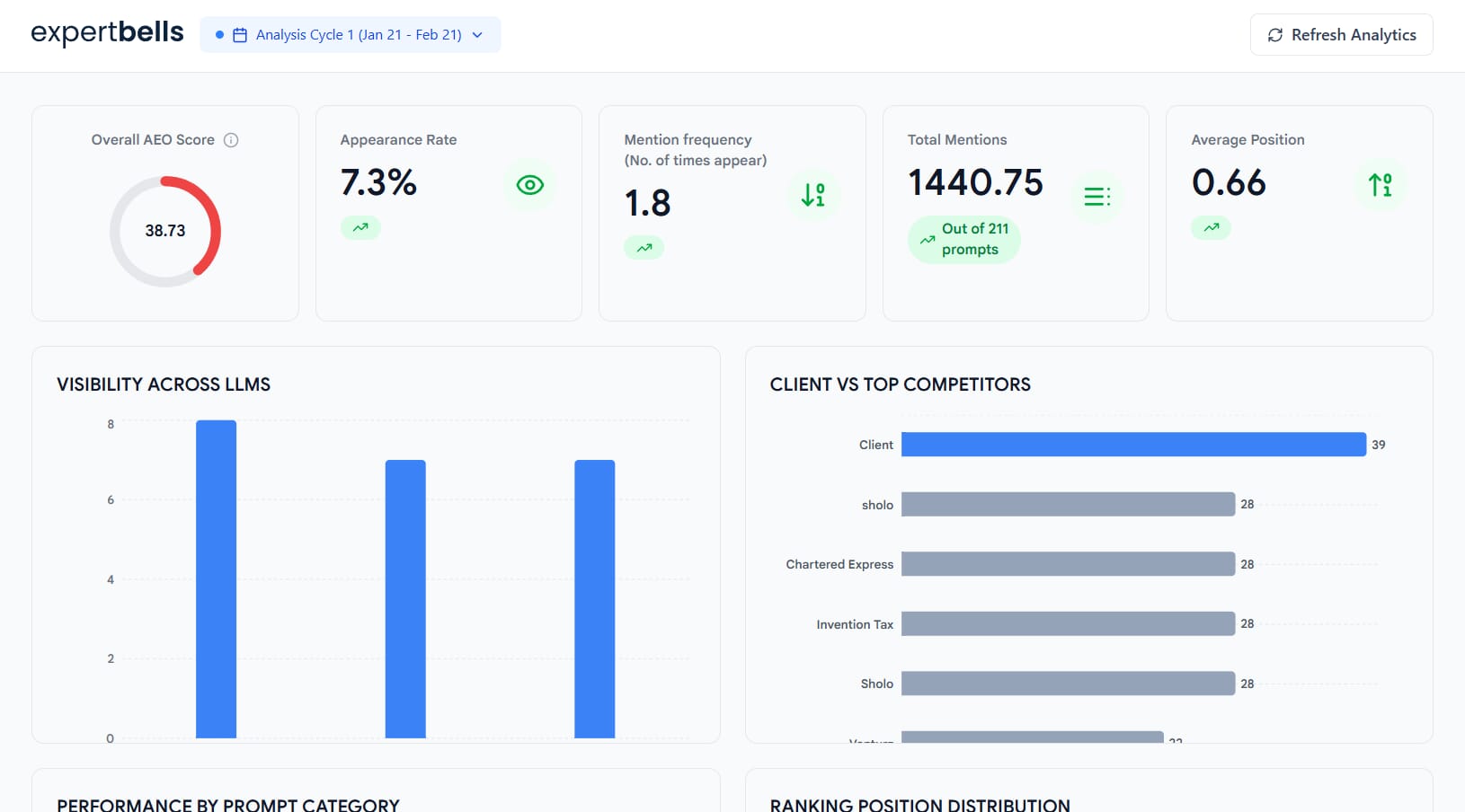Click the trend-up badge under 0.66
Screen dimensions: 1465x812
pos(1212,227)
